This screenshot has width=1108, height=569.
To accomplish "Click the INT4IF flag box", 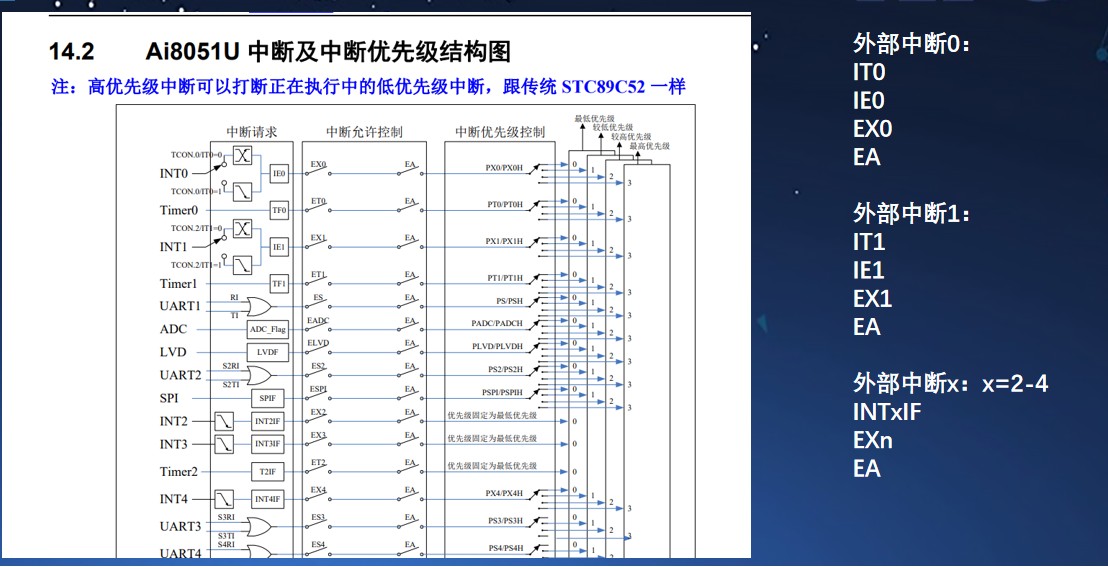I will coord(267,499).
